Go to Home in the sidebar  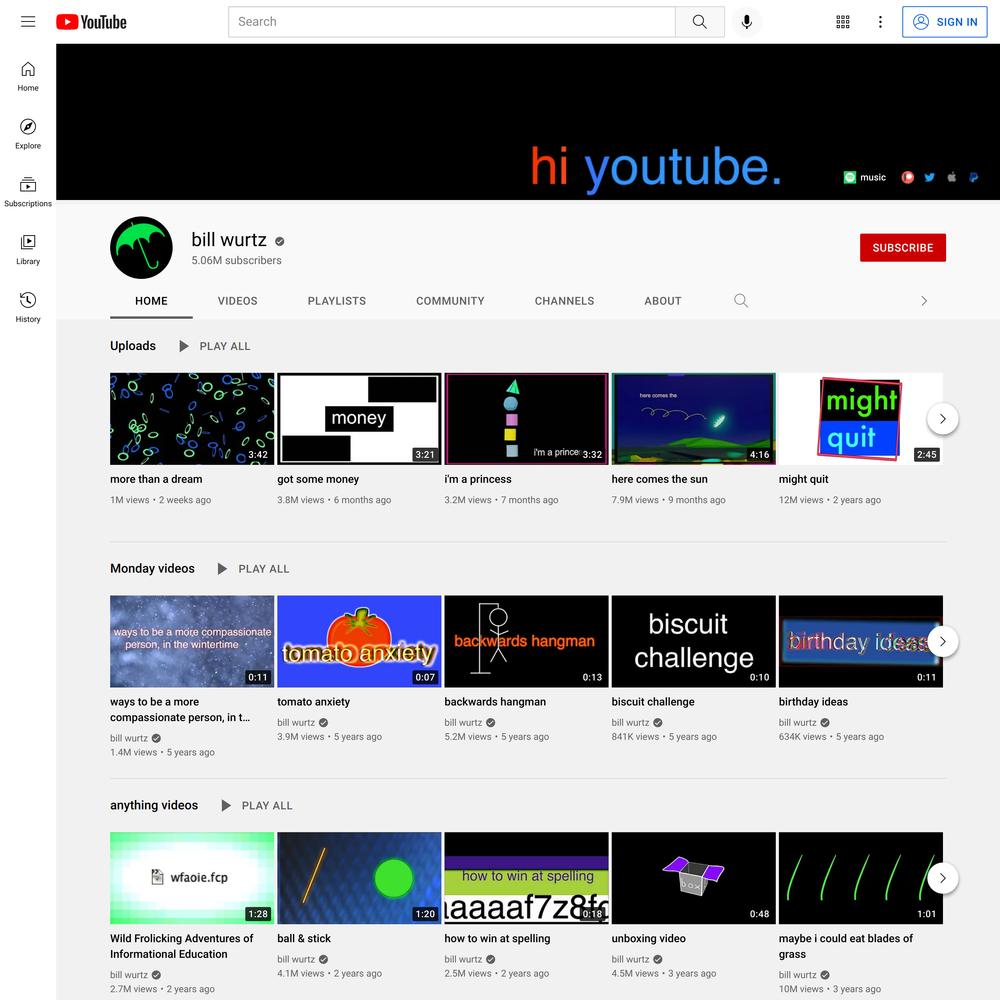pos(28,77)
